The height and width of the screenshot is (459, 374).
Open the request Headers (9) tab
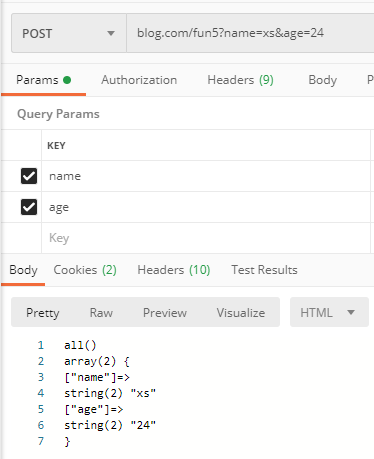pos(240,80)
